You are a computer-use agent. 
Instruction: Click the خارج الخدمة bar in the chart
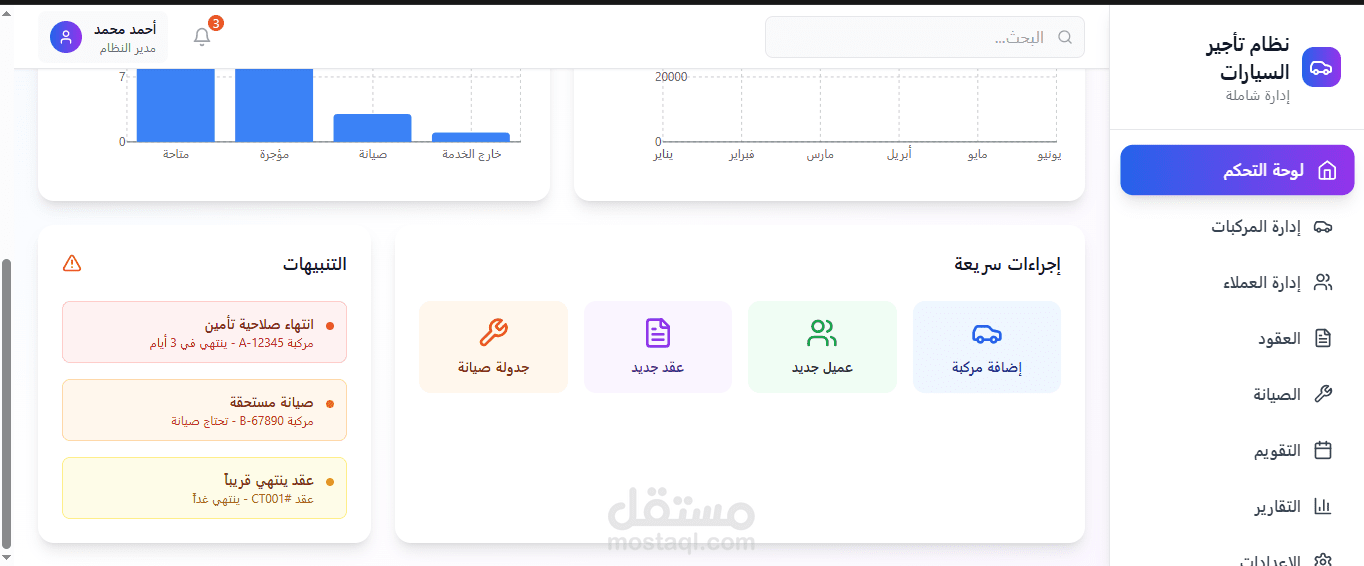tap(471, 137)
